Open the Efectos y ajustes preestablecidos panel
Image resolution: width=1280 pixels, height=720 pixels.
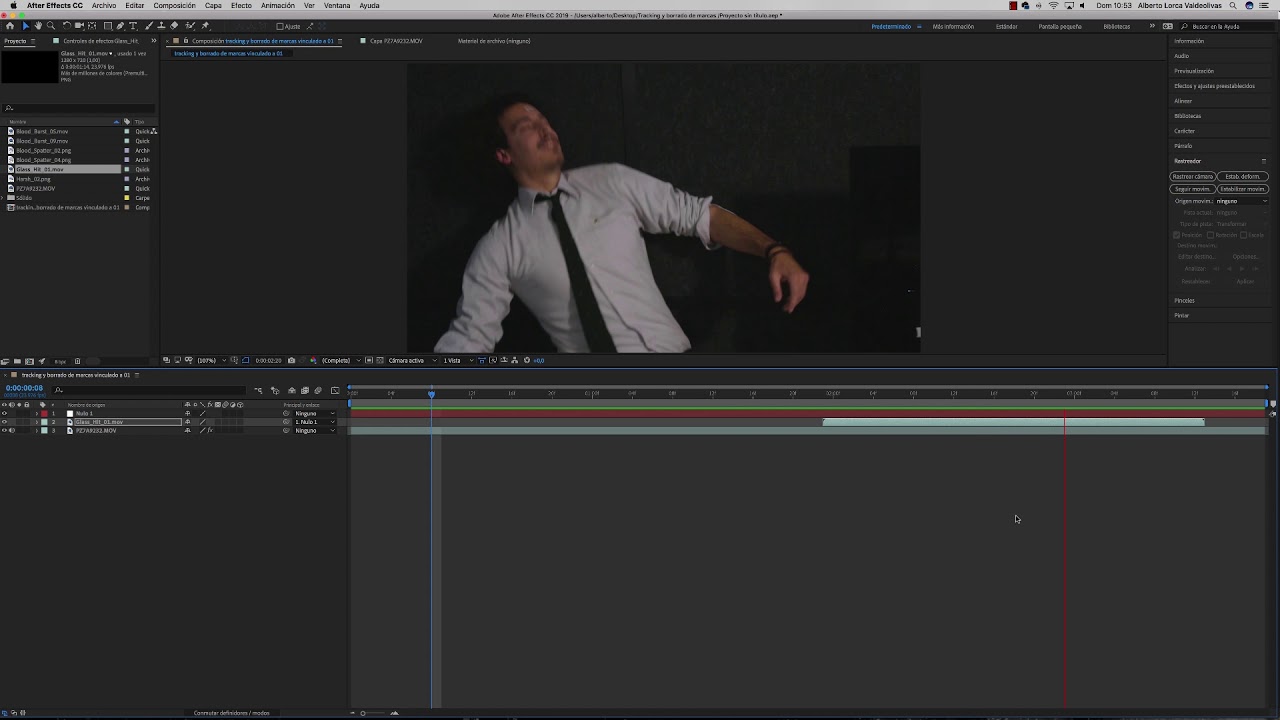(1214, 86)
